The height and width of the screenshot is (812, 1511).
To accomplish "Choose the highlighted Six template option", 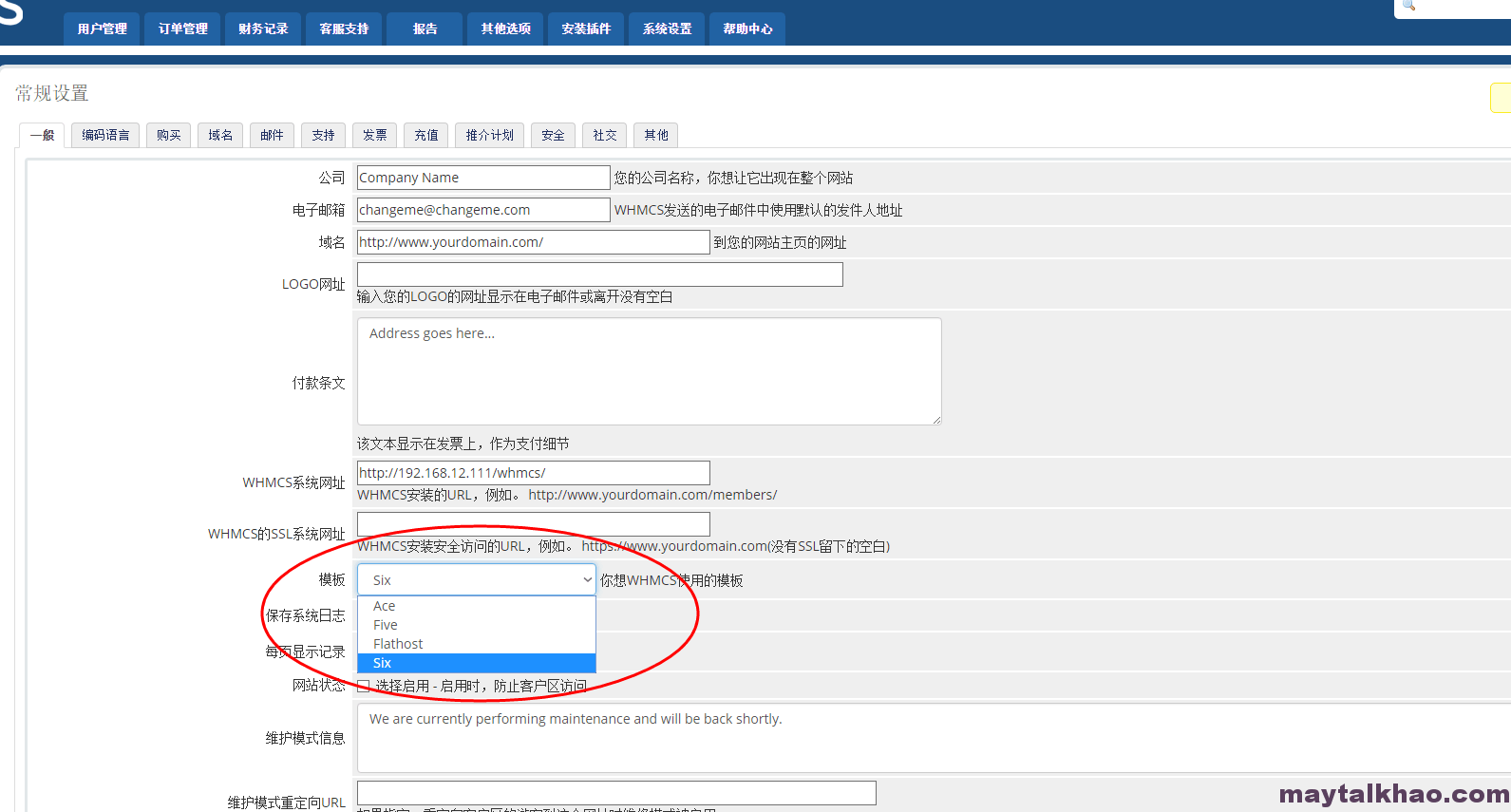I will 477,663.
